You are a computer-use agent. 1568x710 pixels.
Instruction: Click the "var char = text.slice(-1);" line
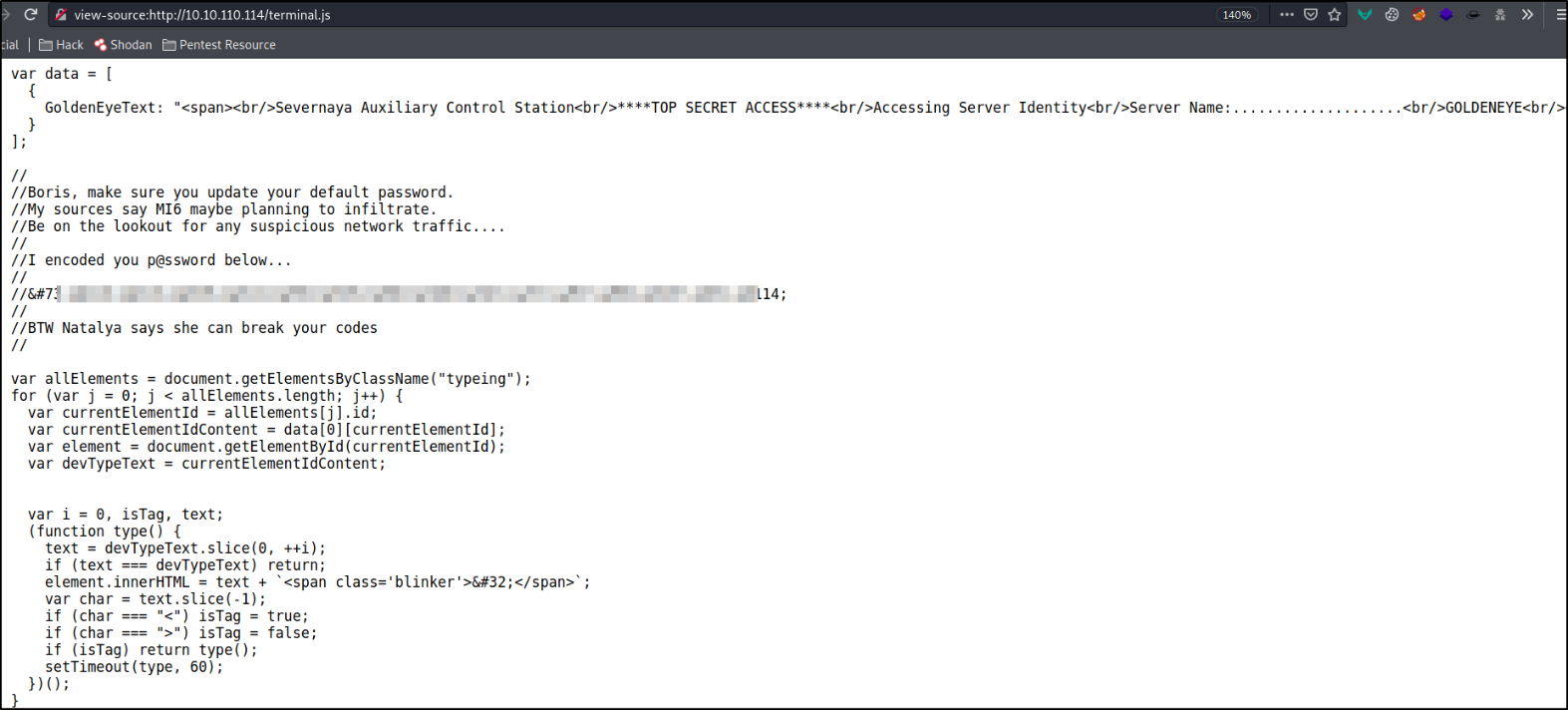tap(156, 599)
